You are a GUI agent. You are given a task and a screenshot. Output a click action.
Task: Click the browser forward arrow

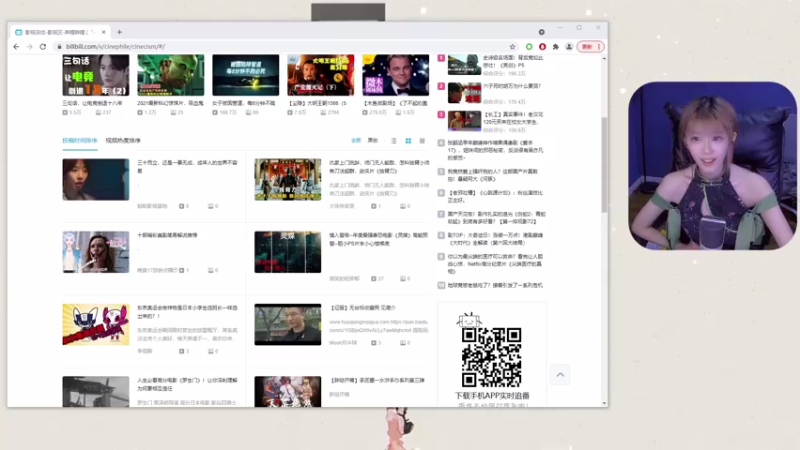(x=30, y=46)
